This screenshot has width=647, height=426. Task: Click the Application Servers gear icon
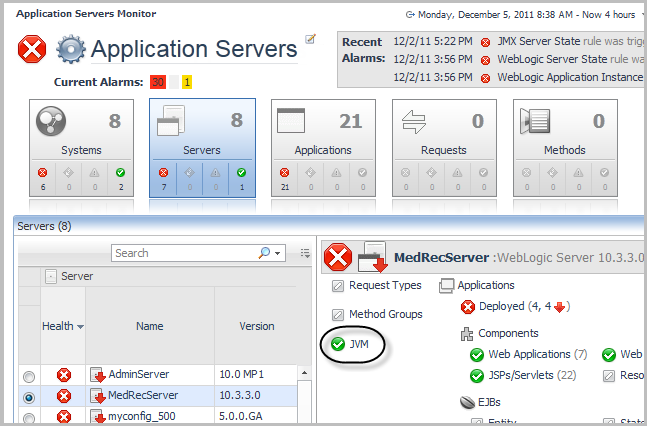71,49
